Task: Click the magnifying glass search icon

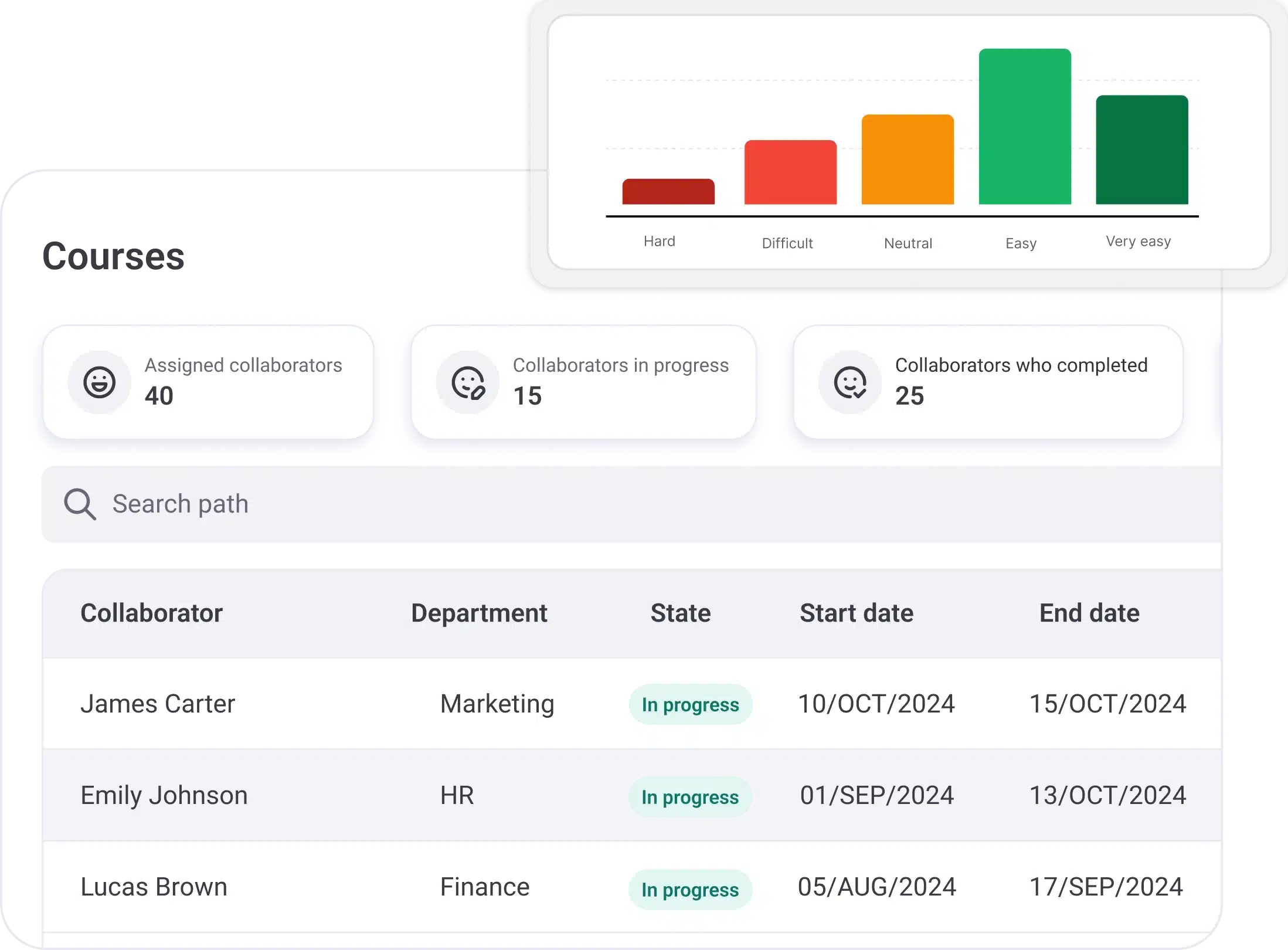Action: pos(80,504)
